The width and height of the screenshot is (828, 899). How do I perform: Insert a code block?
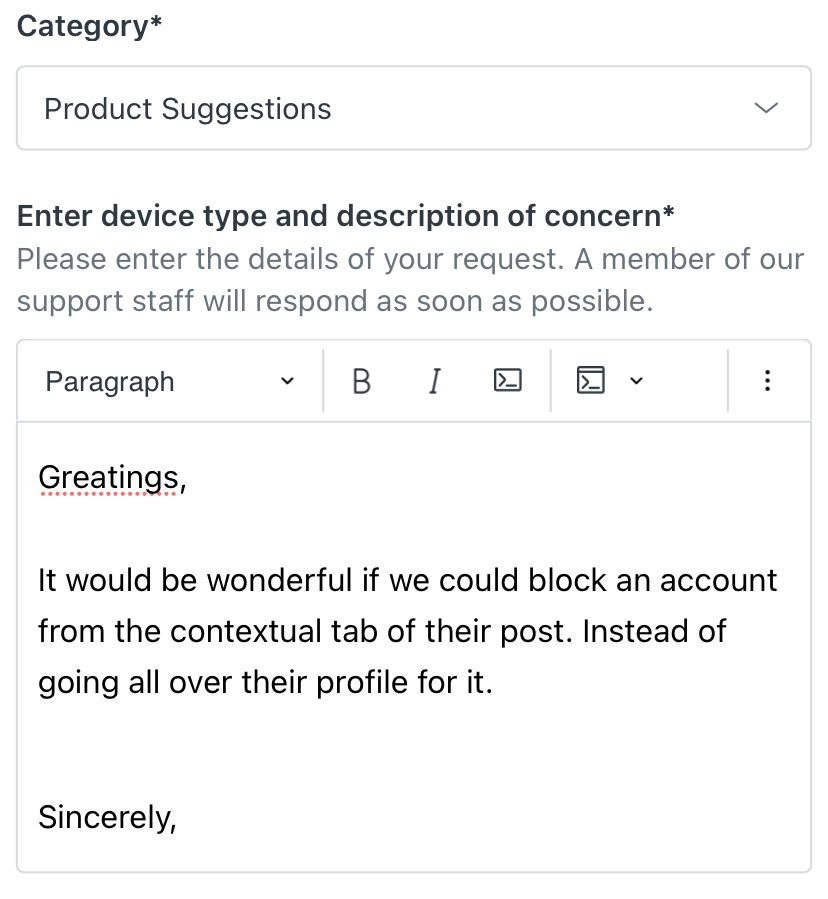[591, 381]
